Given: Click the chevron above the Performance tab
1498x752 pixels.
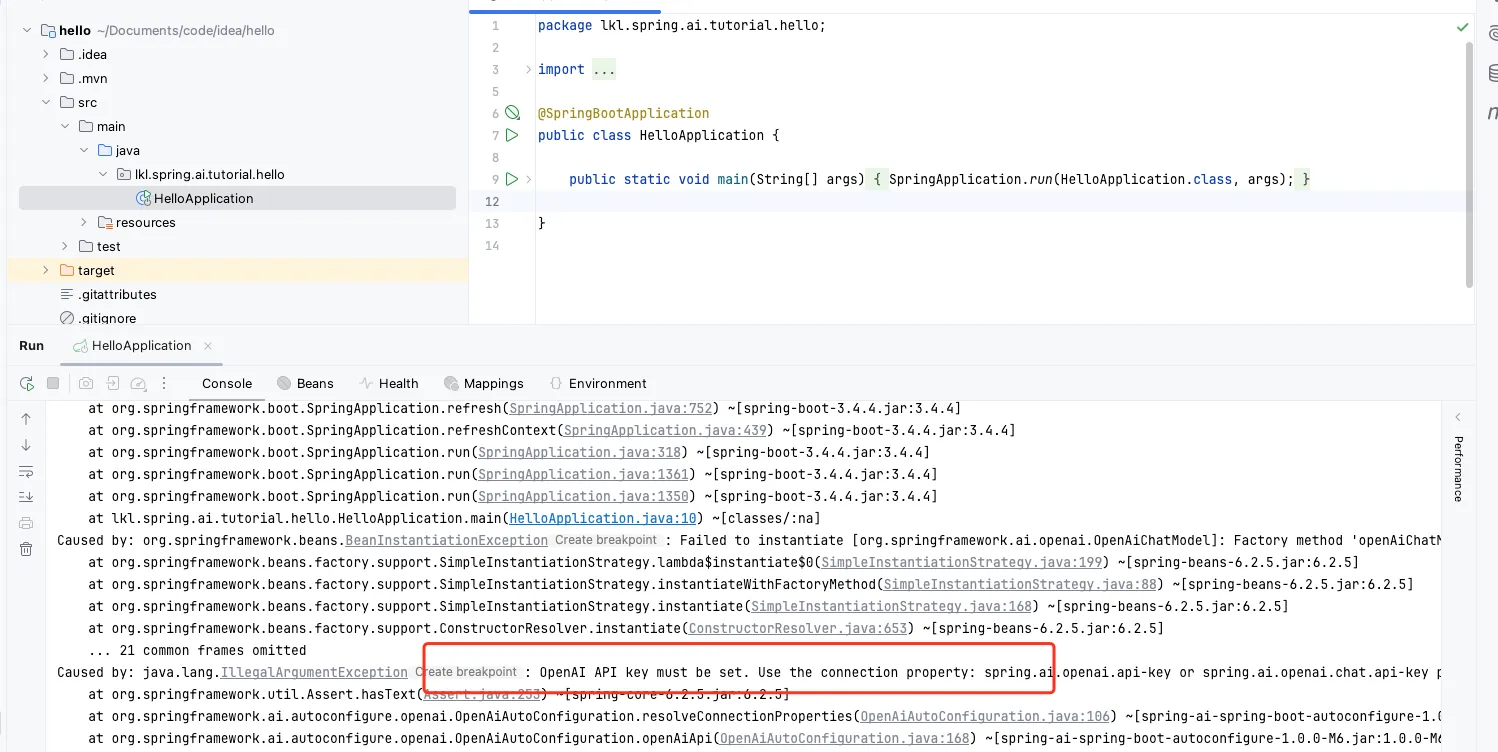Looking at the screenshot, I should coord(1458,417).
